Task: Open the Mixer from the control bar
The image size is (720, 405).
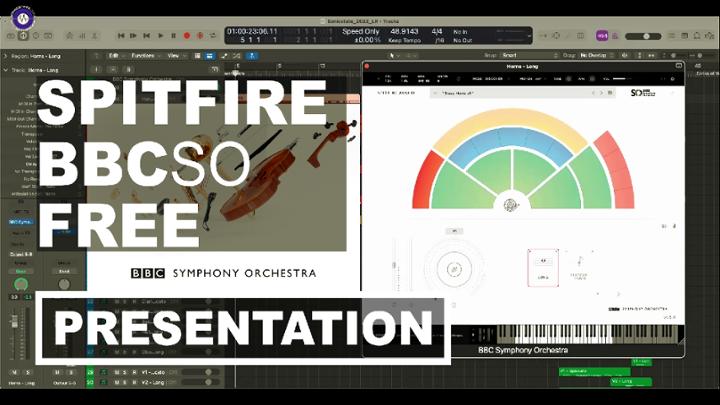Action: 82,36
